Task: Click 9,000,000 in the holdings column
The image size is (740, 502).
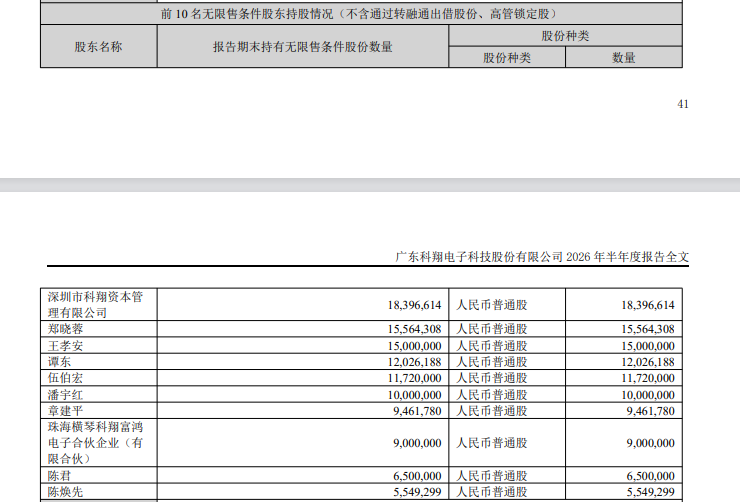Action: pyautogui.click(x=418, y=443)
